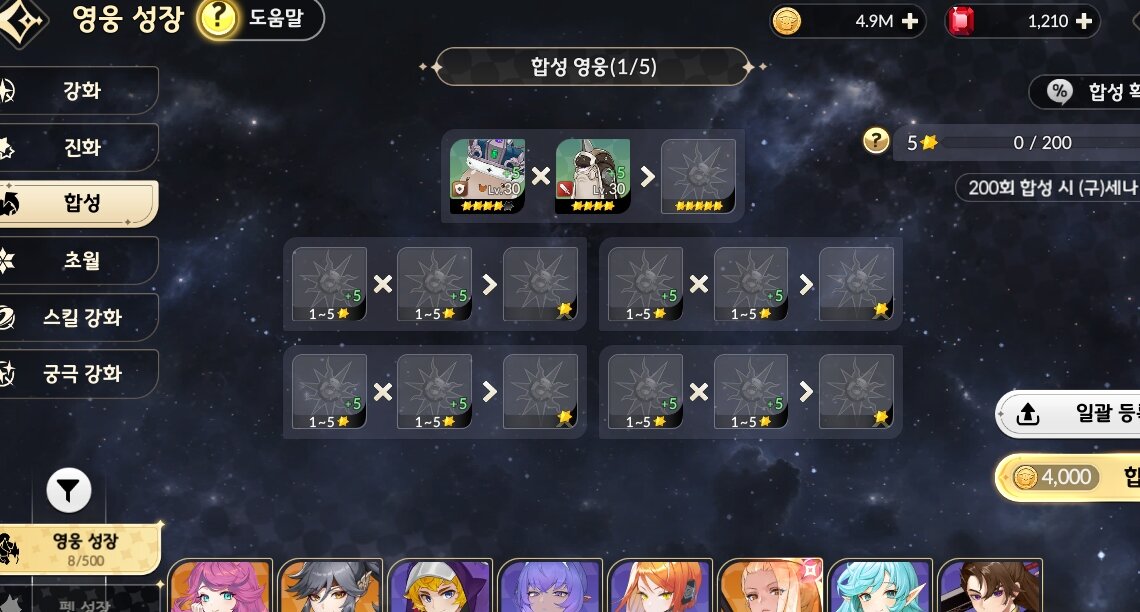
Task: Click the 4,000 gold fusion button
Action: tap(1067, 478)
